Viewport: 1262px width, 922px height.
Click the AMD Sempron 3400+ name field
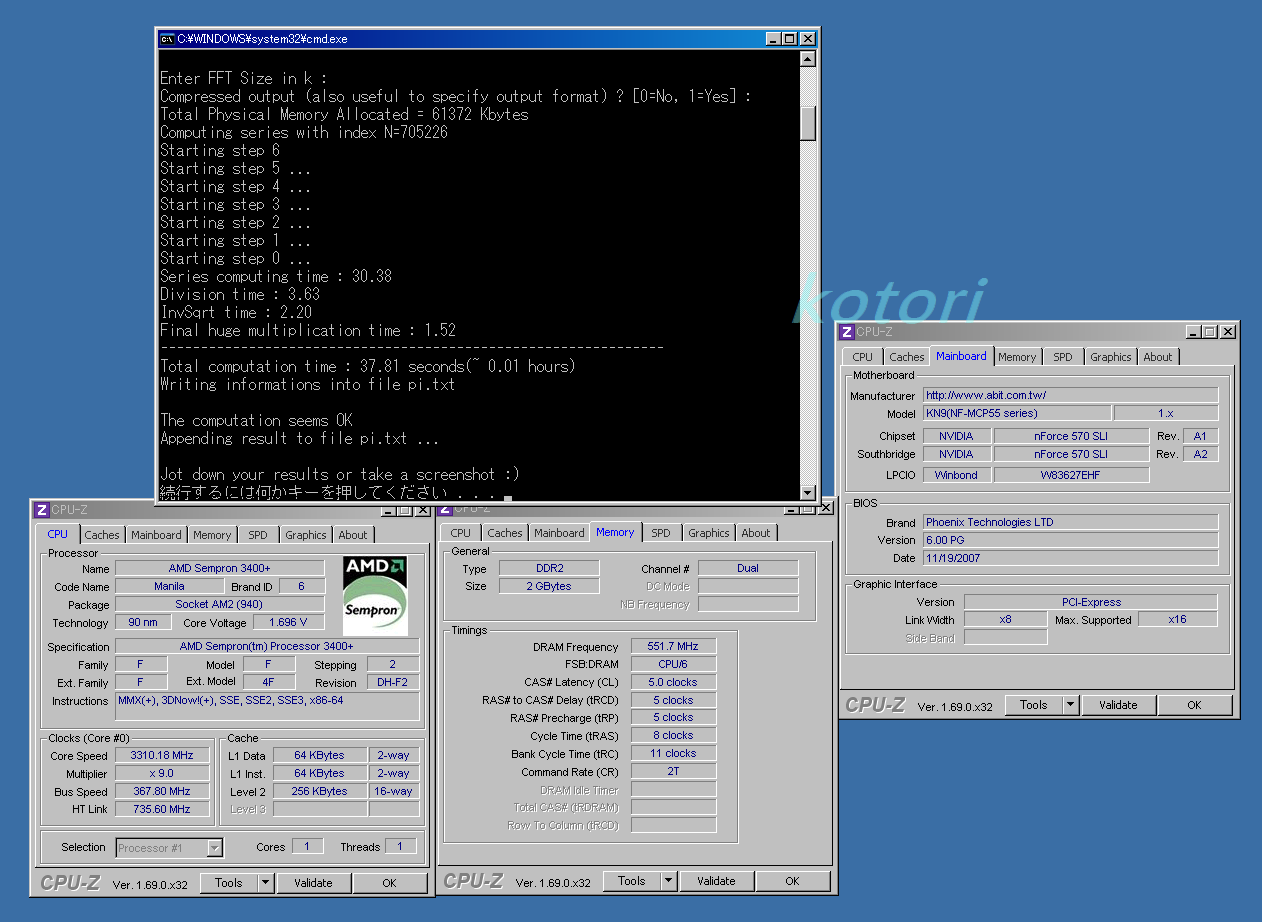[220, 568]
